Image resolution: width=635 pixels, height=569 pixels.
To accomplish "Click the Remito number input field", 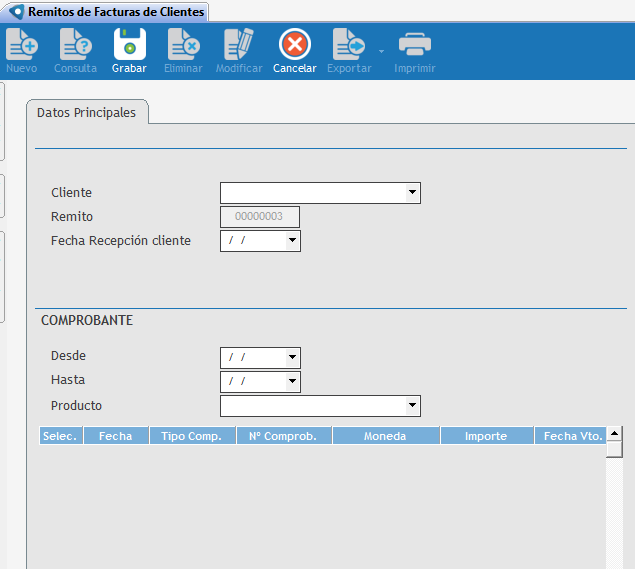I will coord(259,217).
